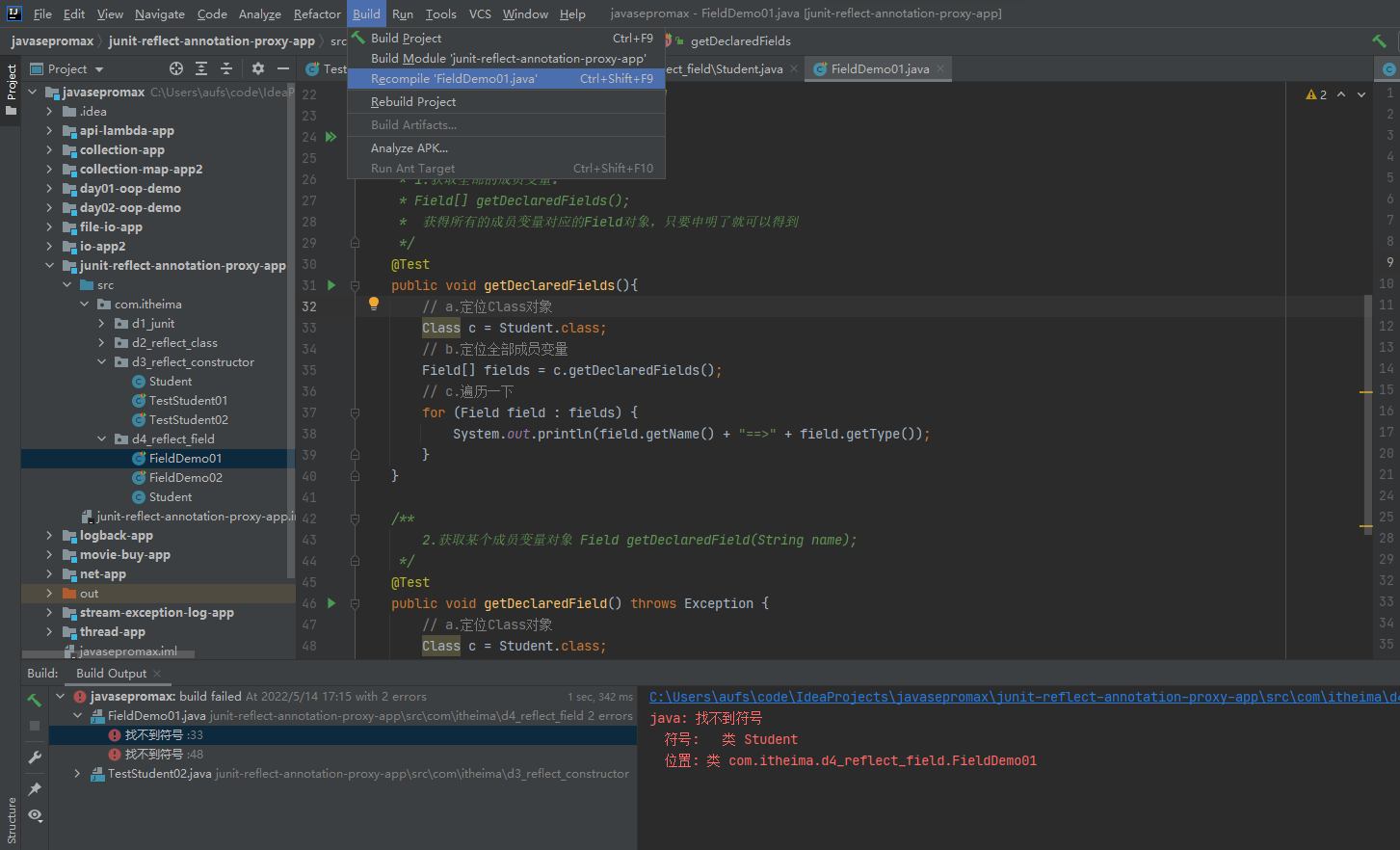Screen dimensions: 1400x850
Task: Open the file path link in build output
Action: (x=1024, y=697)
